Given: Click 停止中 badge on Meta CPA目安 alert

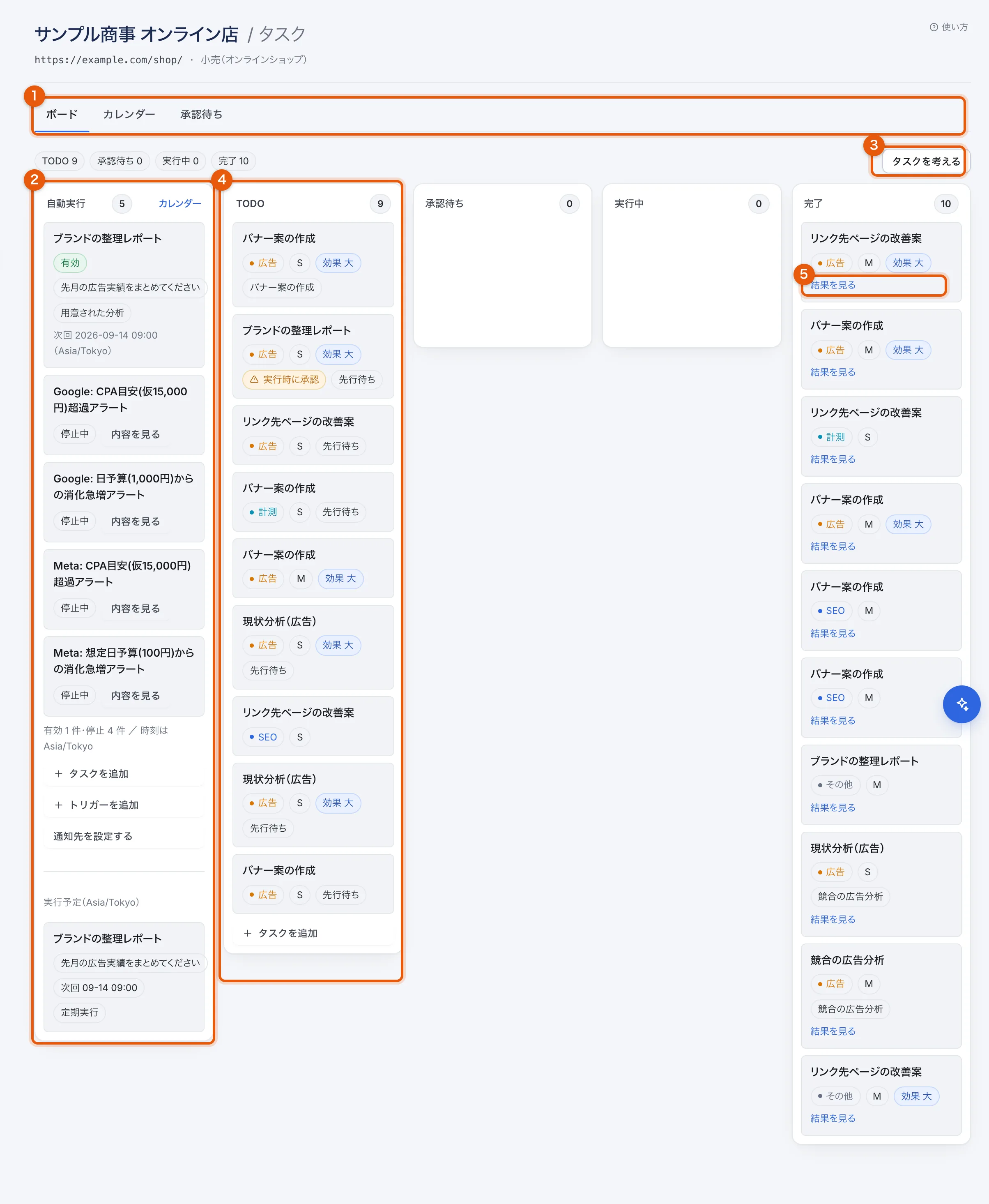Looking at the screenshot, I should click(75, 608).
